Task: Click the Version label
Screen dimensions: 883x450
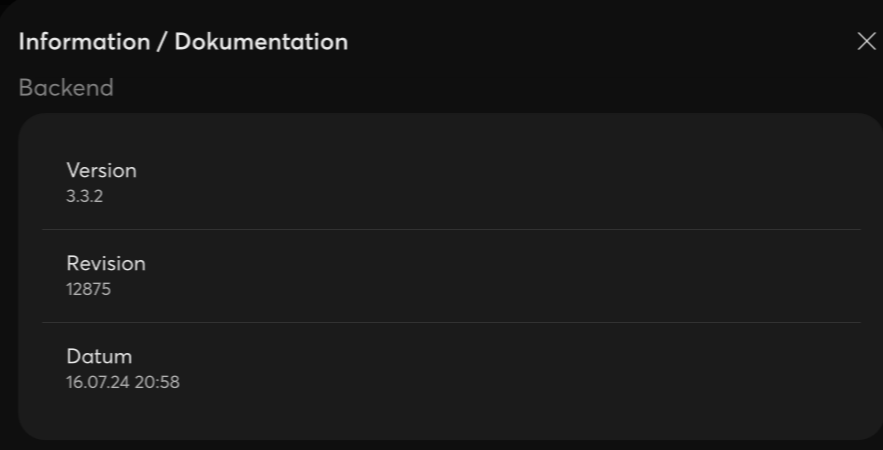Action: click(x=101, y=170)
